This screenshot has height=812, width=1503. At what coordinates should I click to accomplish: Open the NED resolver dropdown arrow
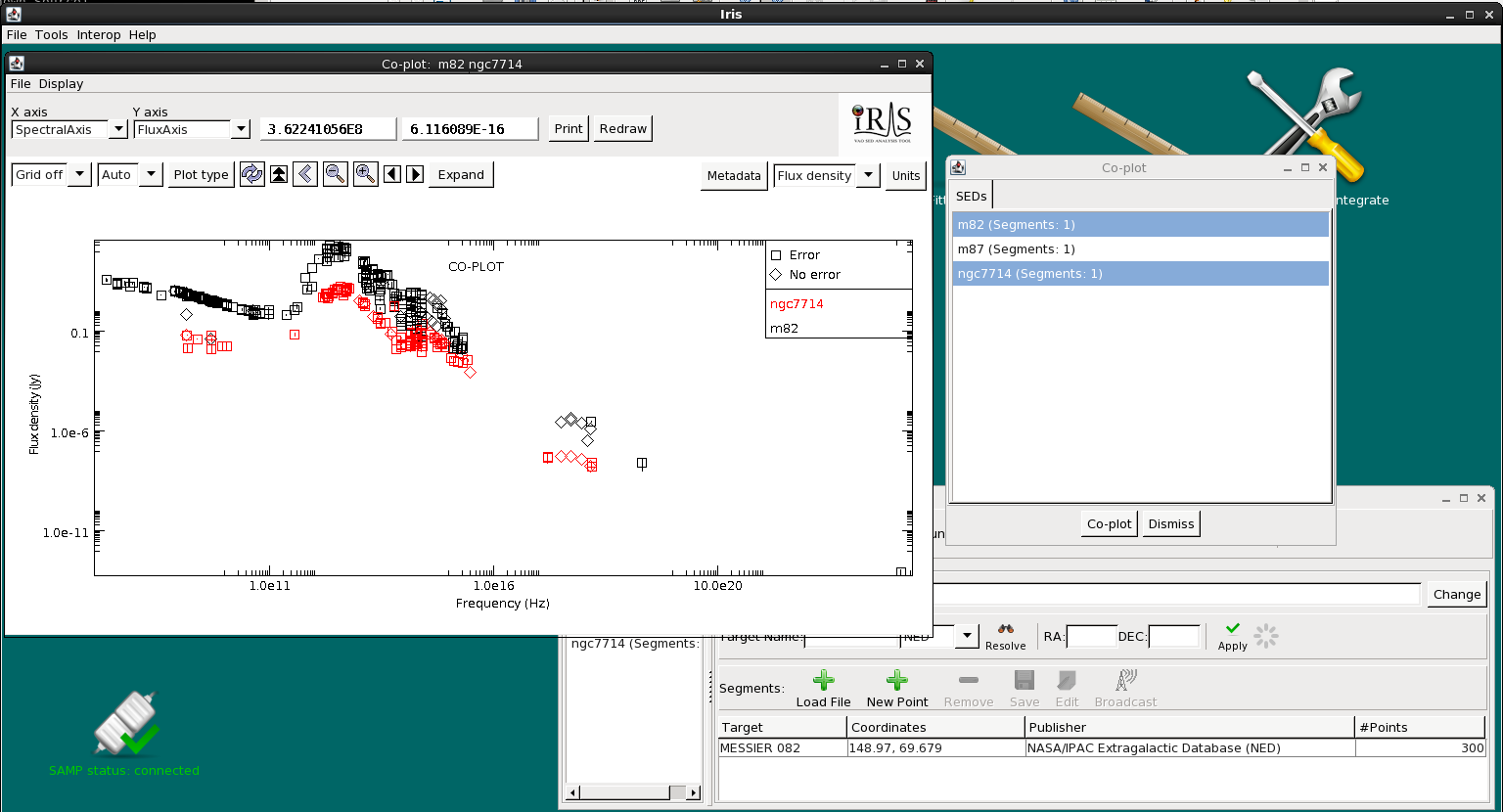967,636
